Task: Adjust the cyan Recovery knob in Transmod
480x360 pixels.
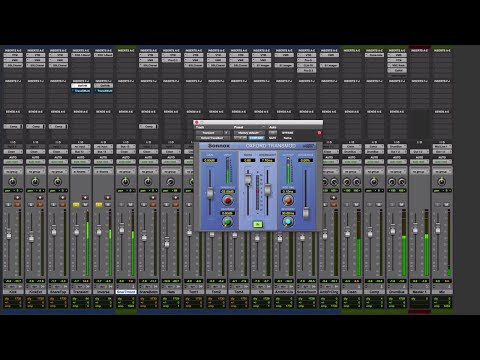Action: click(x=288, y=221)
